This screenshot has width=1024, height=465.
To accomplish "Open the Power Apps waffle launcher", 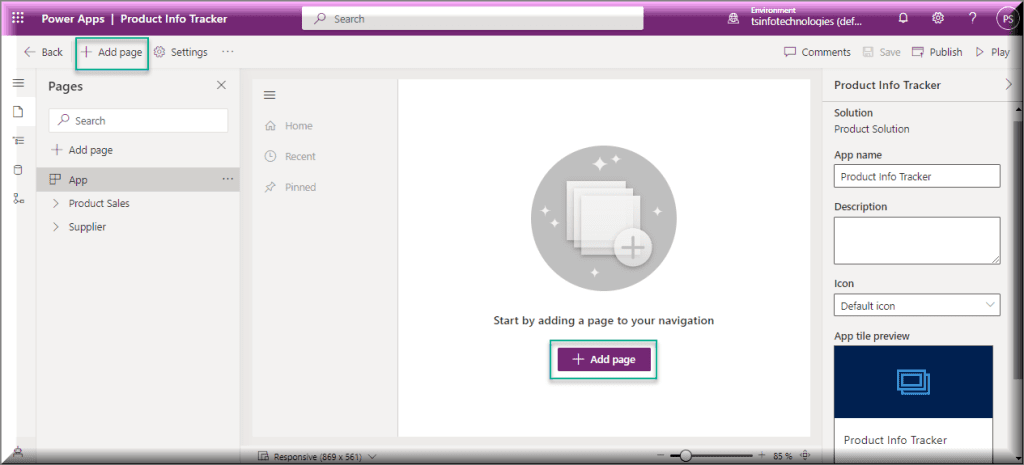I will tap(18, 18).
